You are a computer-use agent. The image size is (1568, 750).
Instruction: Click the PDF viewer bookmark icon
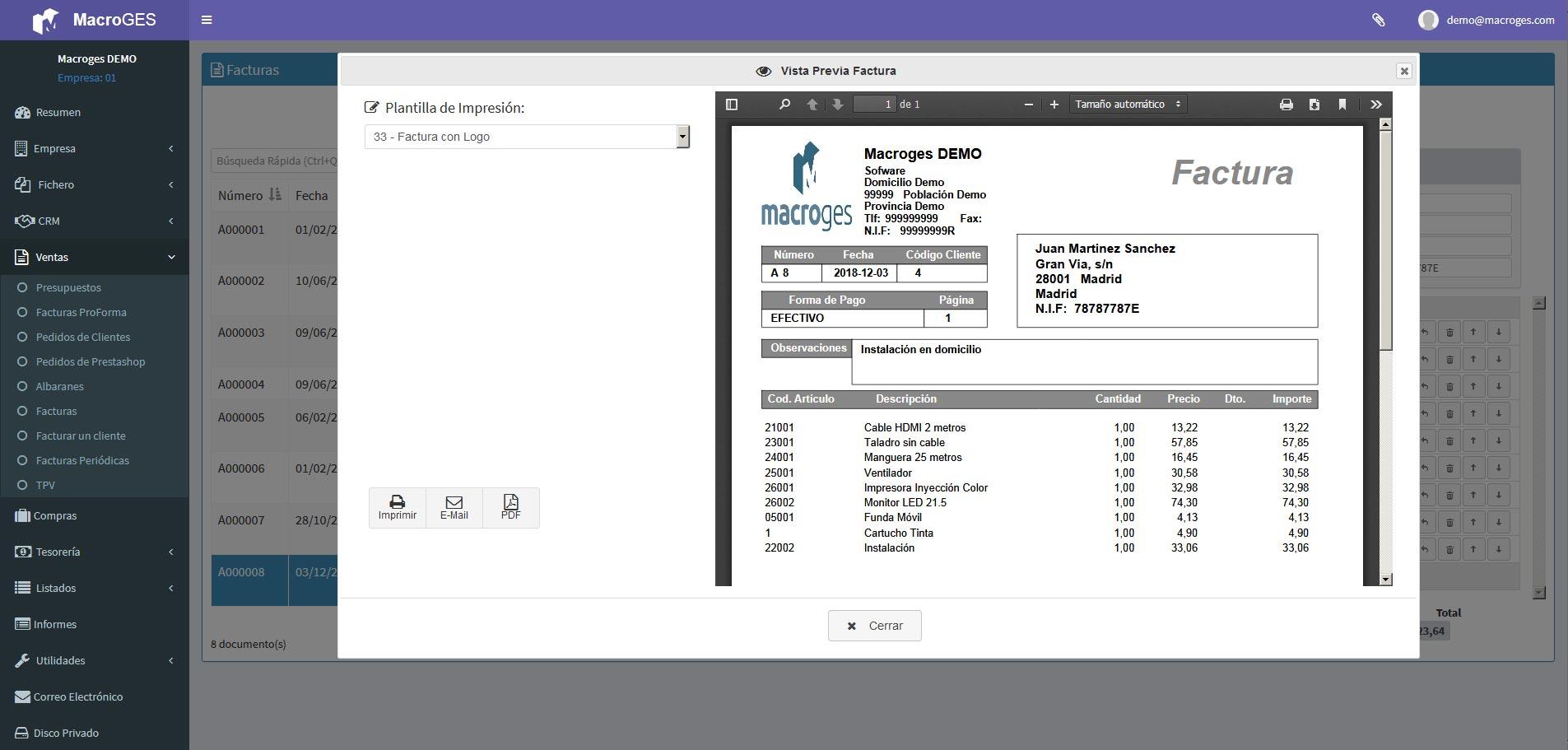tap(1342, 105)
